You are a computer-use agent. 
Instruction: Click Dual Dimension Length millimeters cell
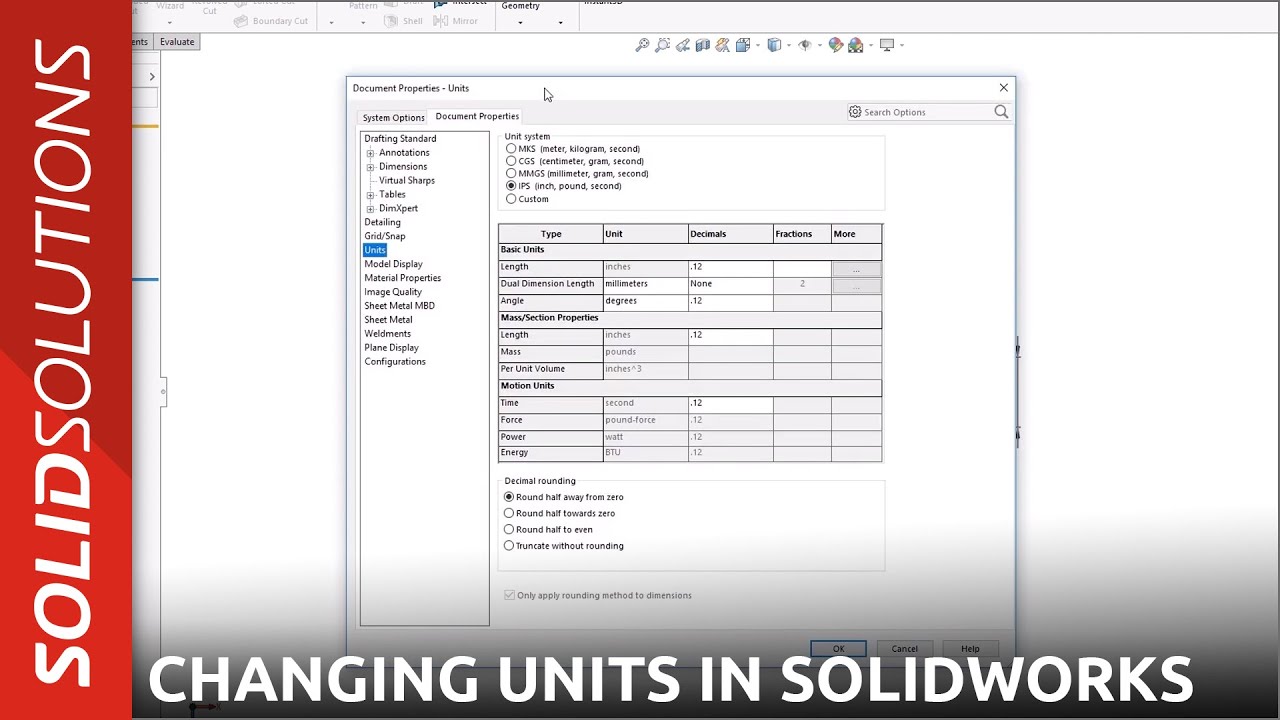[x=645, y=284]
